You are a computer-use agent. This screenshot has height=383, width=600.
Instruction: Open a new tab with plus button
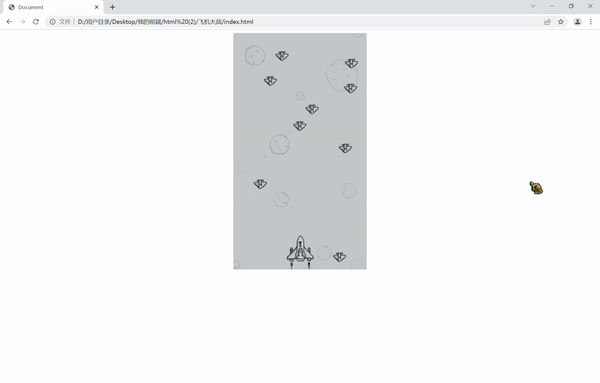pyautogui.click(x=112, y=7)
